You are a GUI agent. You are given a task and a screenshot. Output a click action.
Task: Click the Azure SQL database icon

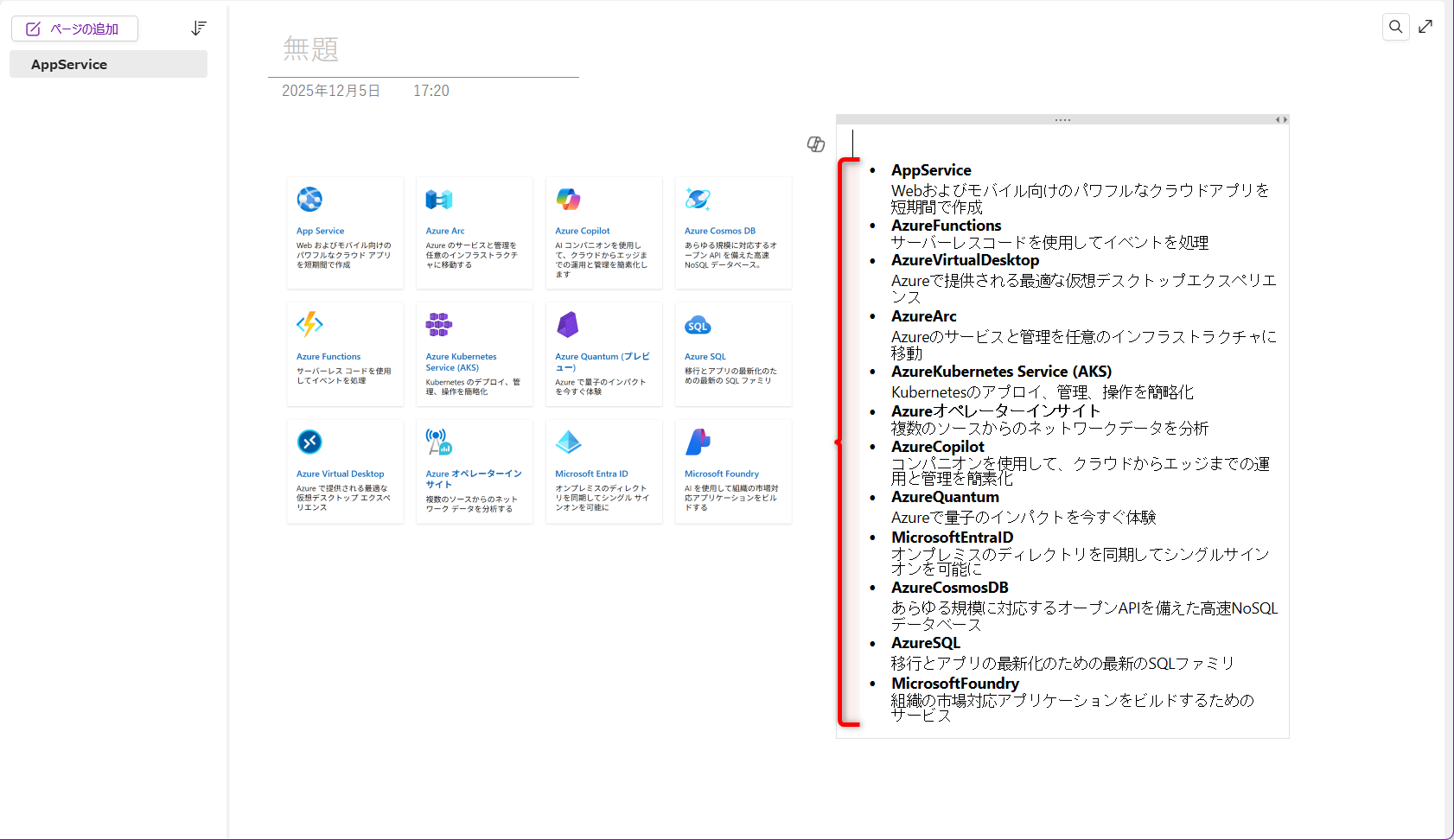[x=698, y=324]
